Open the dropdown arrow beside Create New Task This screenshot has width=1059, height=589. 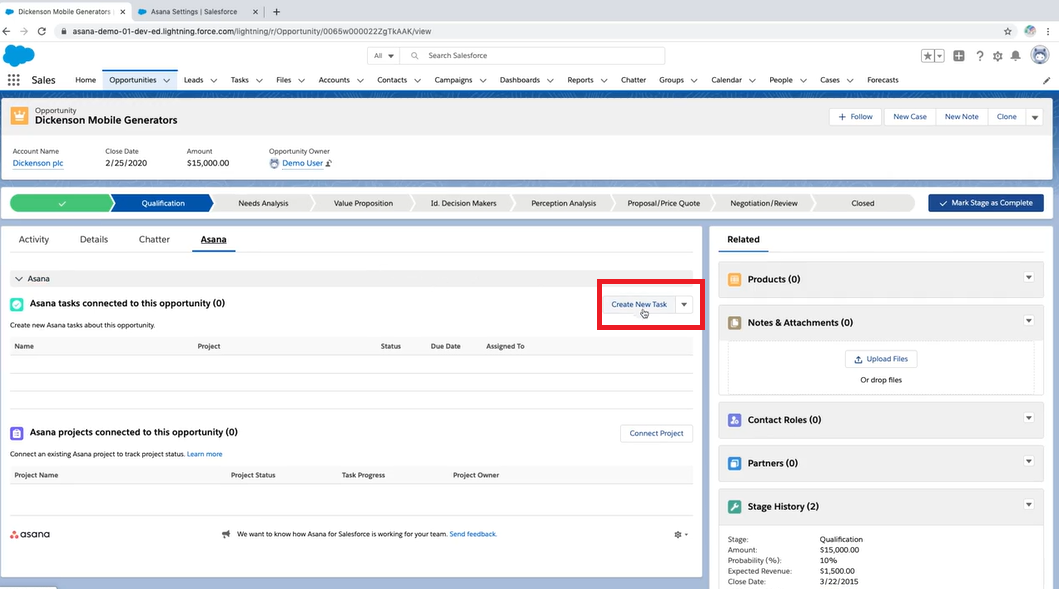(x=684, y=305)
